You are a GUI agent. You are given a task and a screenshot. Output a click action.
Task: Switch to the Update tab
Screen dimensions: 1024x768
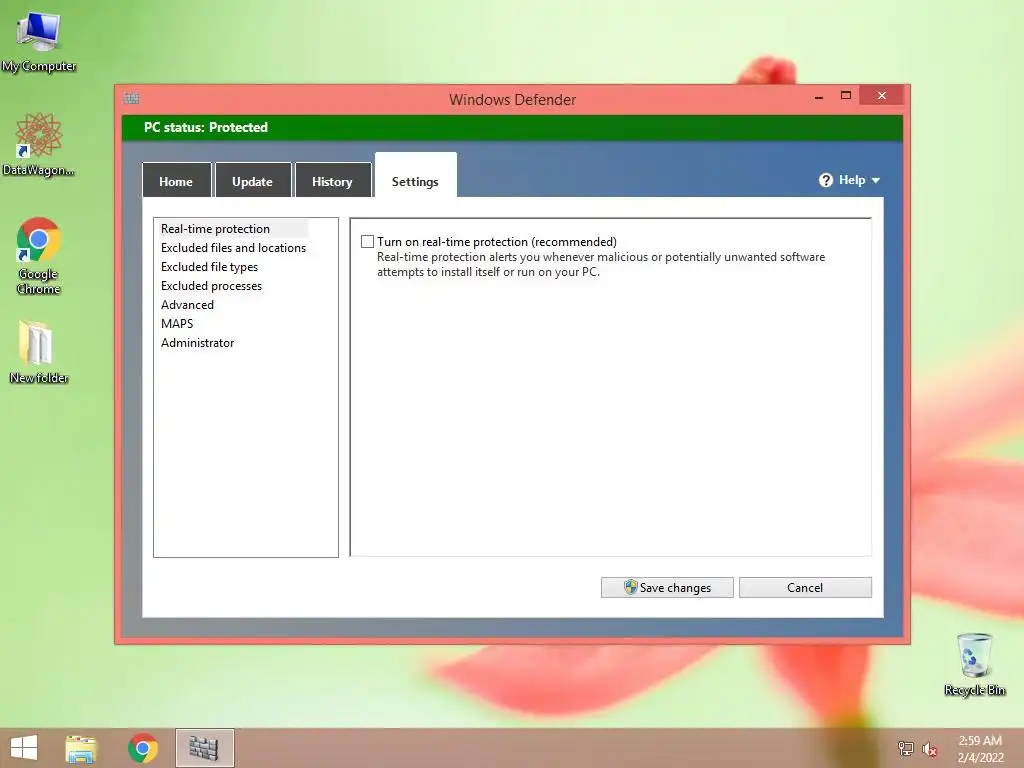[253, 181]
